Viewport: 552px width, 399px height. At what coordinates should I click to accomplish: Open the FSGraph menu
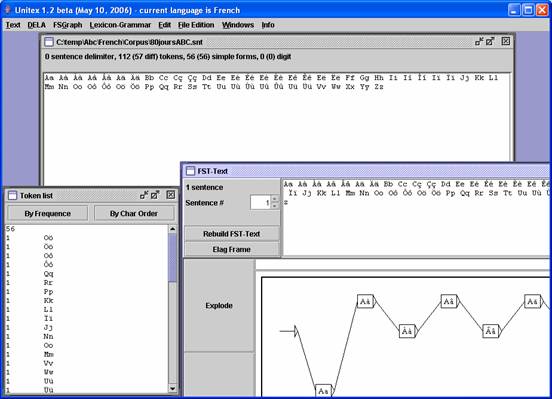68,25
